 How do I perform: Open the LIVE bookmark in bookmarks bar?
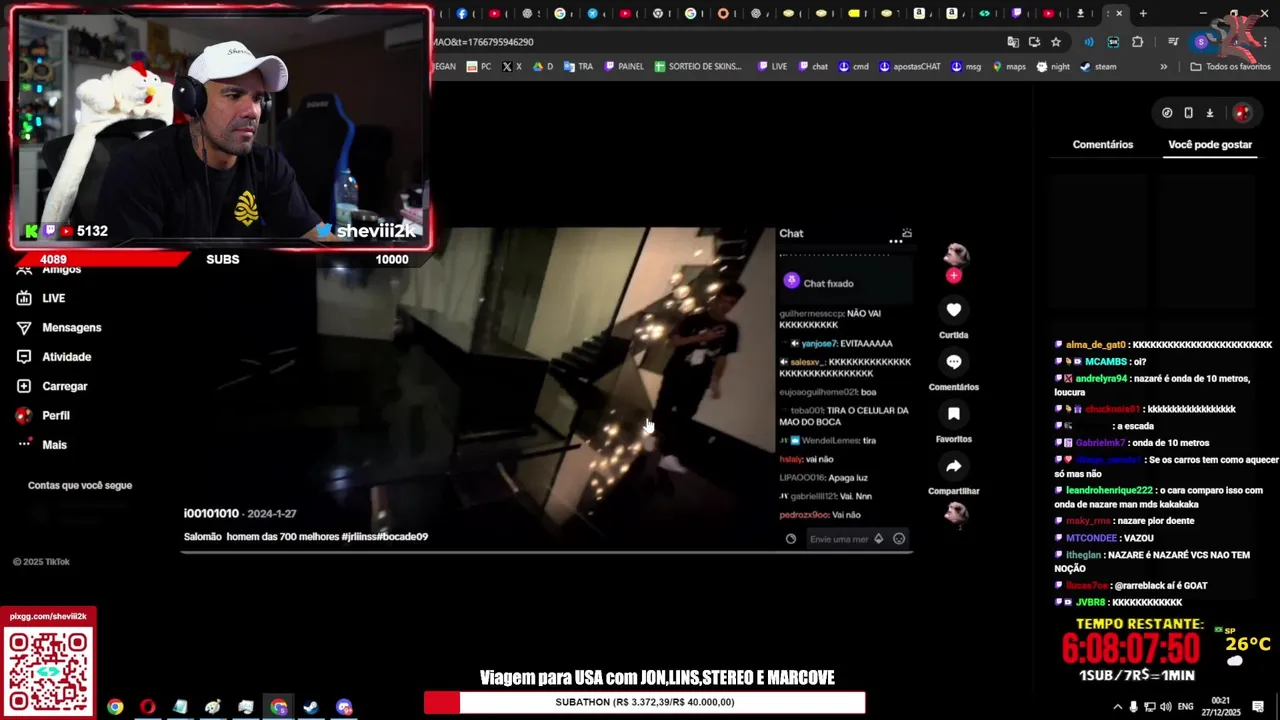[772, 66]
